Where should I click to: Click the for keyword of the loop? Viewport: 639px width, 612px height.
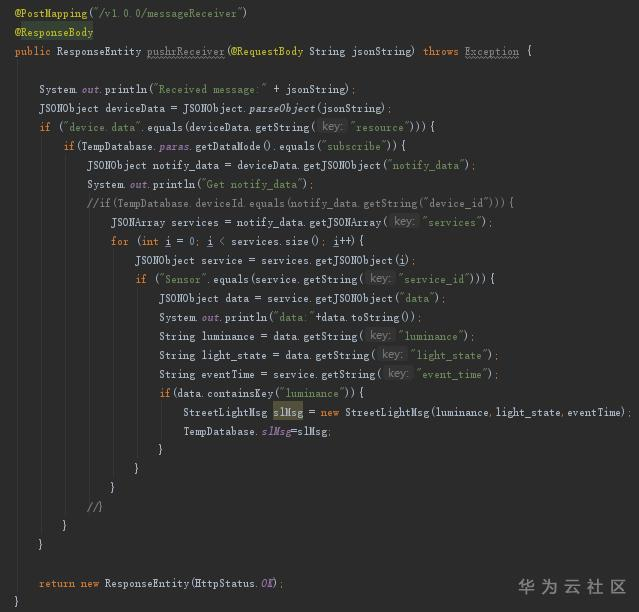click(120, 241)
